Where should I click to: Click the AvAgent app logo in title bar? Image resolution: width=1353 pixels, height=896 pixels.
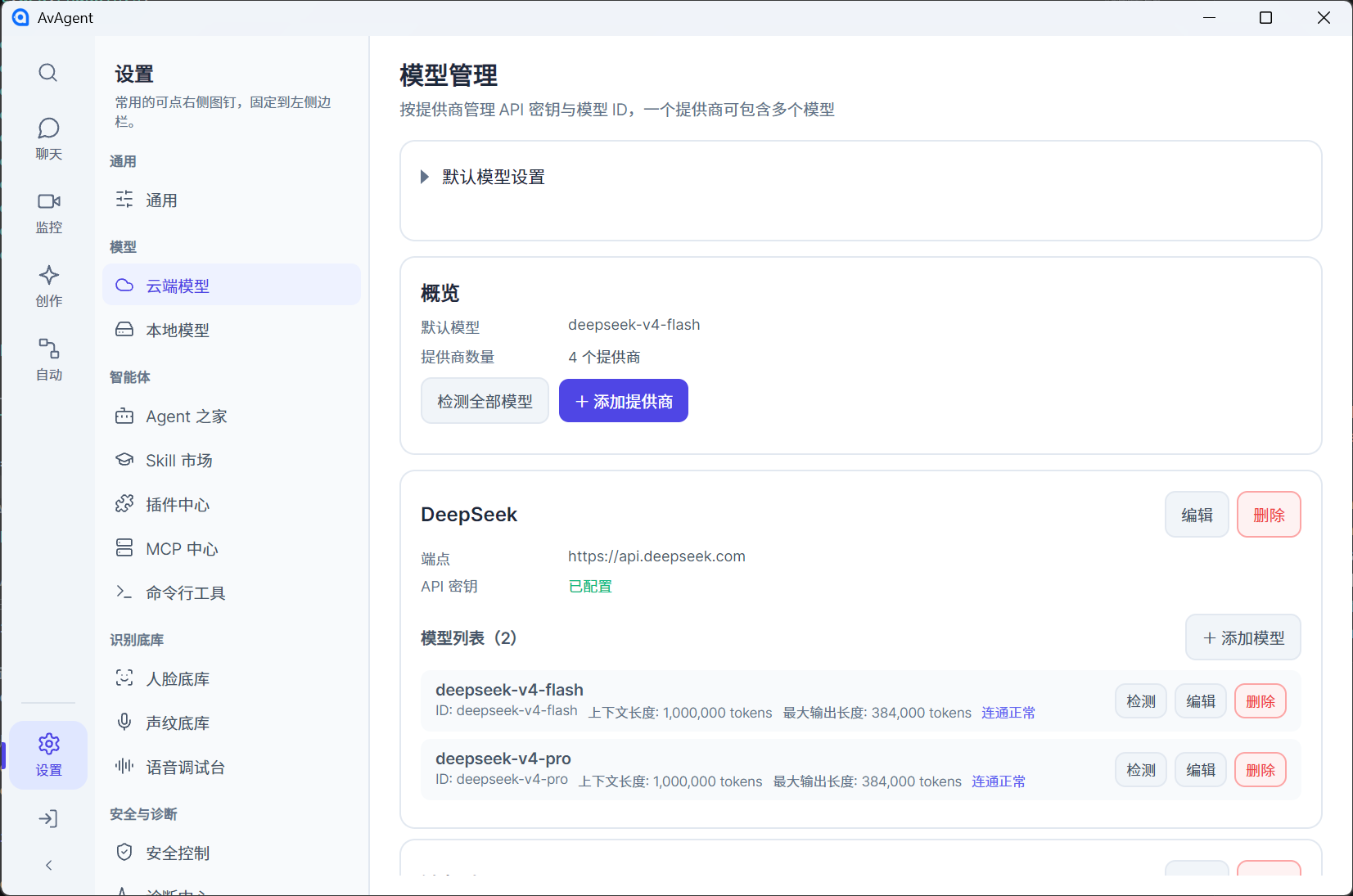(x=20, y=17)
